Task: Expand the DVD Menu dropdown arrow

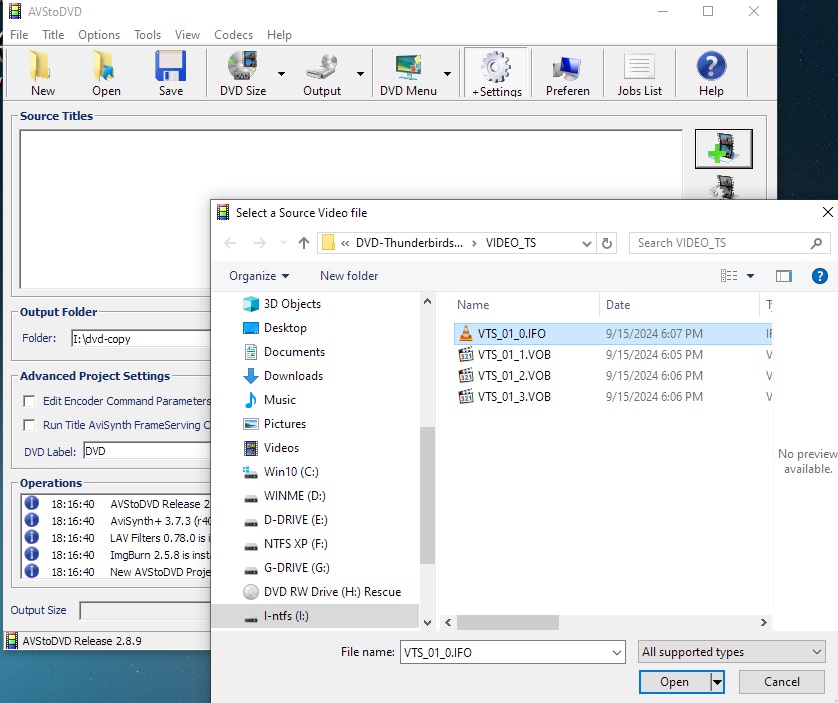Action: (447, 74)
